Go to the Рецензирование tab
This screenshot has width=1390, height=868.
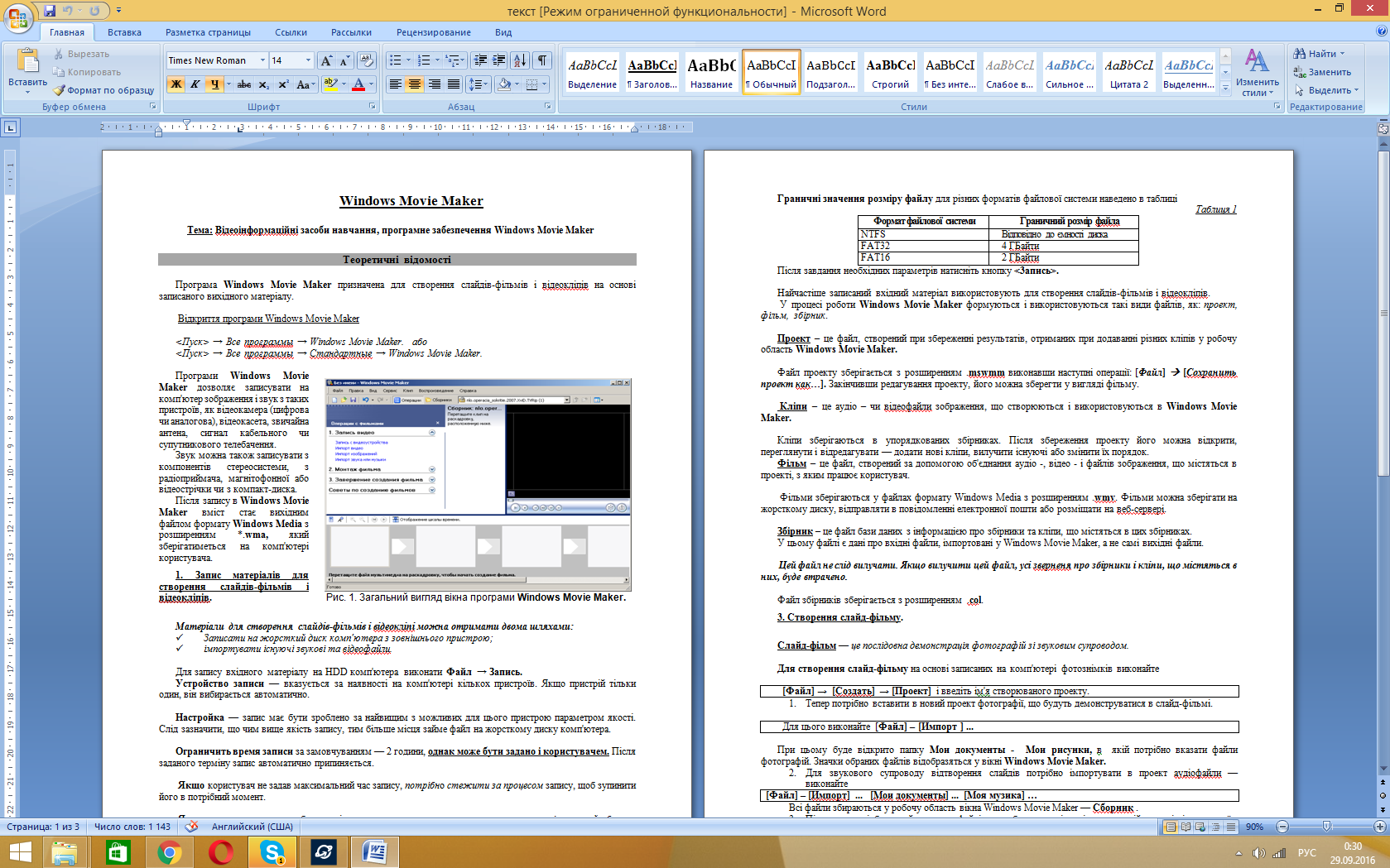(434, 32)
